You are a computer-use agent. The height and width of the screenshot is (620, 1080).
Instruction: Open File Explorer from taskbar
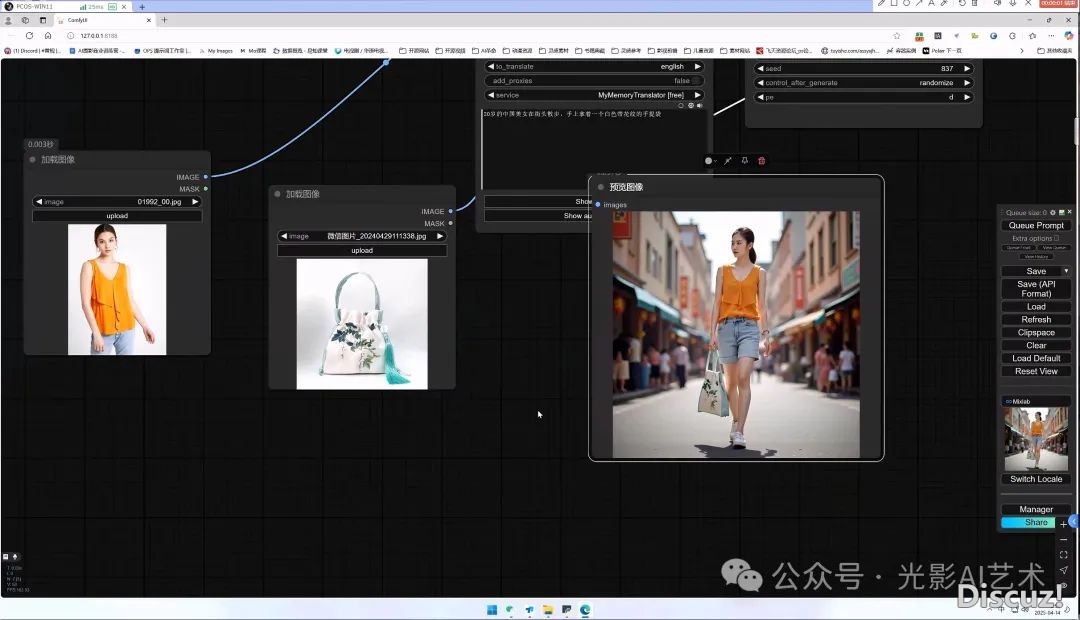click(548, 610)
